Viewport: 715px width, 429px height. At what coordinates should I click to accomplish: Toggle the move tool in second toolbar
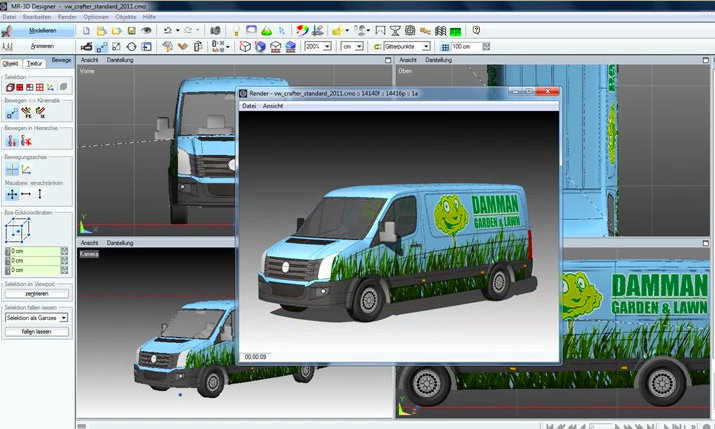(x=102, y=47)
